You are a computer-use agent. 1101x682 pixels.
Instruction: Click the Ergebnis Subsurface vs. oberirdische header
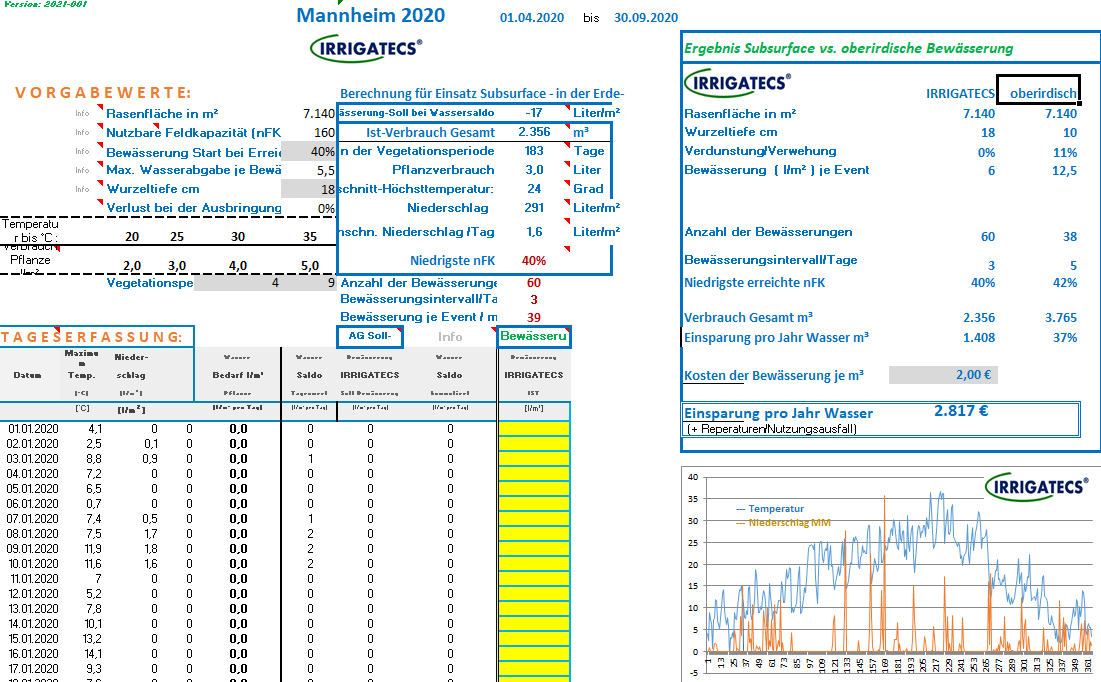pyautogui.click(x=848, y=48)
